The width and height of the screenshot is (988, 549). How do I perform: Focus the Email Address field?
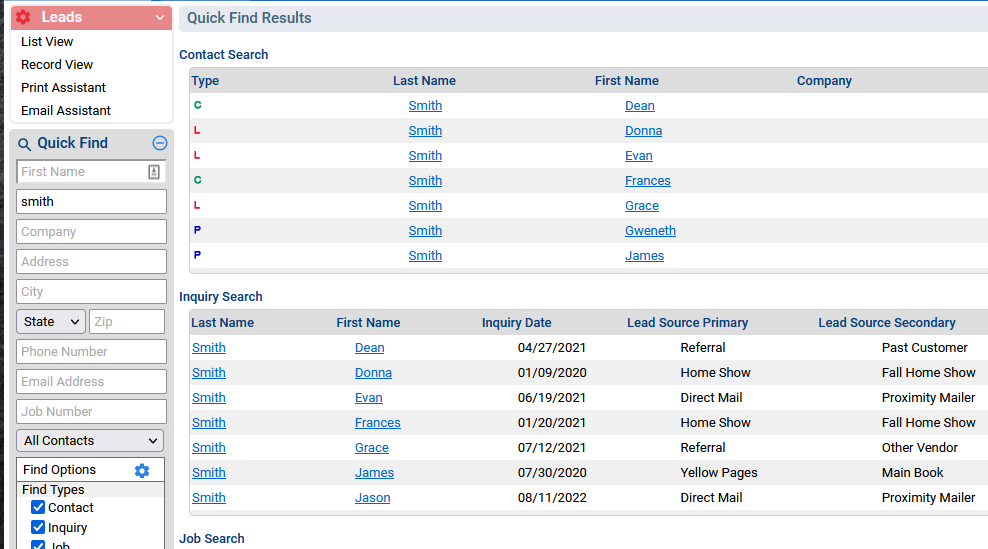click(91, 381)
